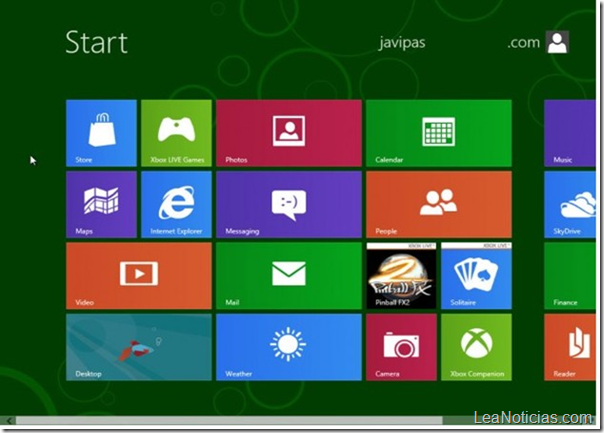
Task: Launch the Pinball FX2 game tile
Action: pos(401,276)
